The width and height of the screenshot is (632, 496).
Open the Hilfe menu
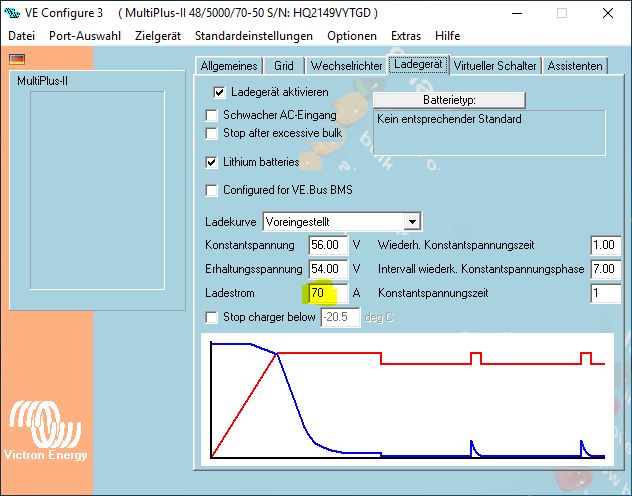coord(447,36)
